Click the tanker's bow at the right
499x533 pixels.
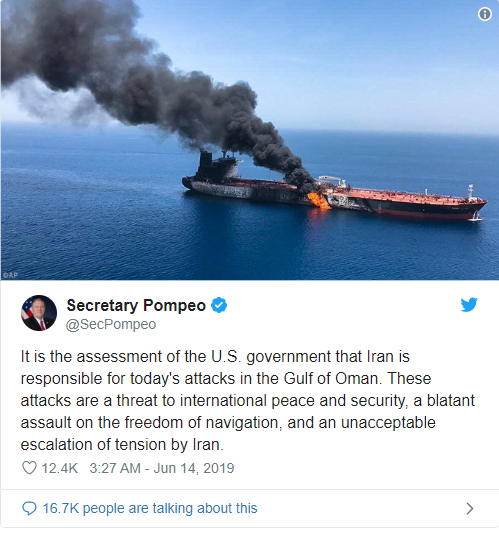[x=474, y=206]
